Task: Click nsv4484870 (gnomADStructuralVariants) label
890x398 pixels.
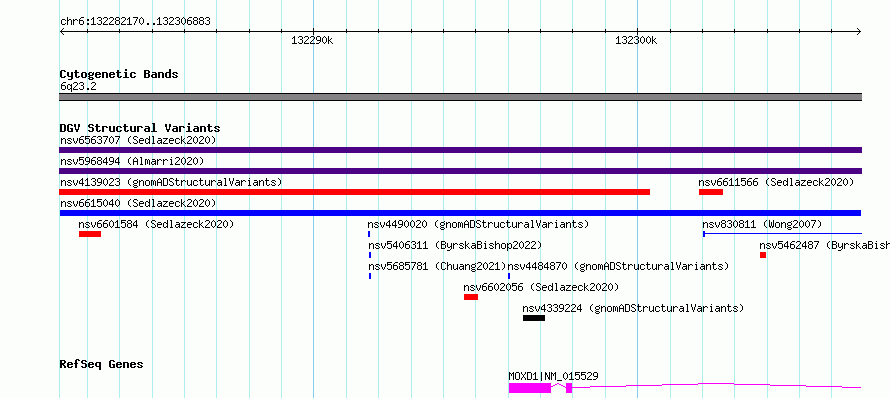Action: click(x=618, y=266)
